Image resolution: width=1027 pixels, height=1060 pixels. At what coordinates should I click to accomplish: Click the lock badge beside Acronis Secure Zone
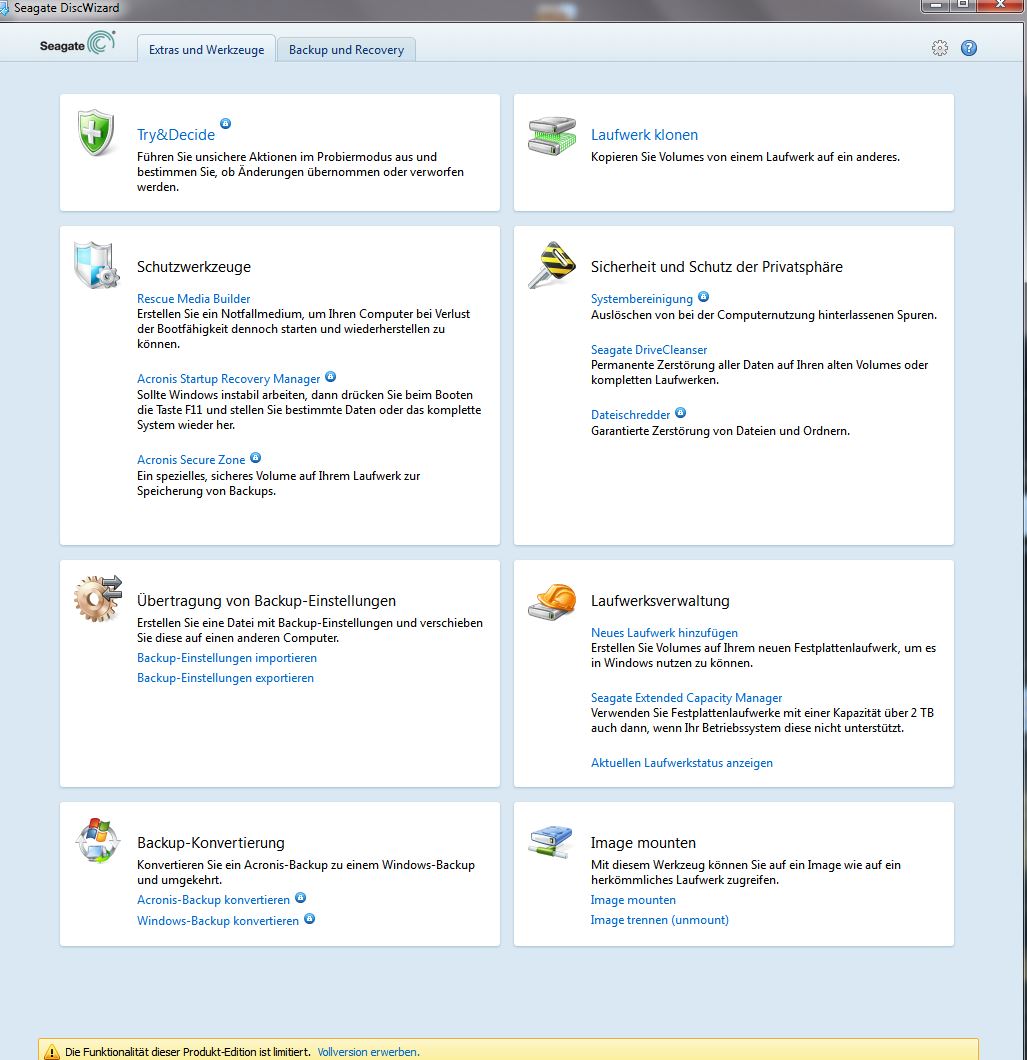[x=256, y=458]
